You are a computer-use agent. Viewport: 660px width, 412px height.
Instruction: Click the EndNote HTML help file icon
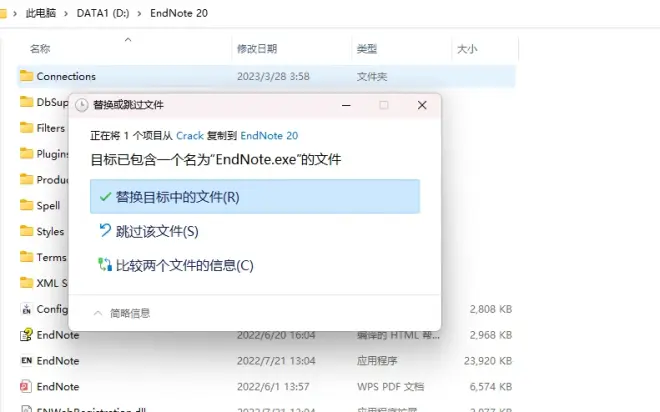pyautogui.click(x=27, y=335)
